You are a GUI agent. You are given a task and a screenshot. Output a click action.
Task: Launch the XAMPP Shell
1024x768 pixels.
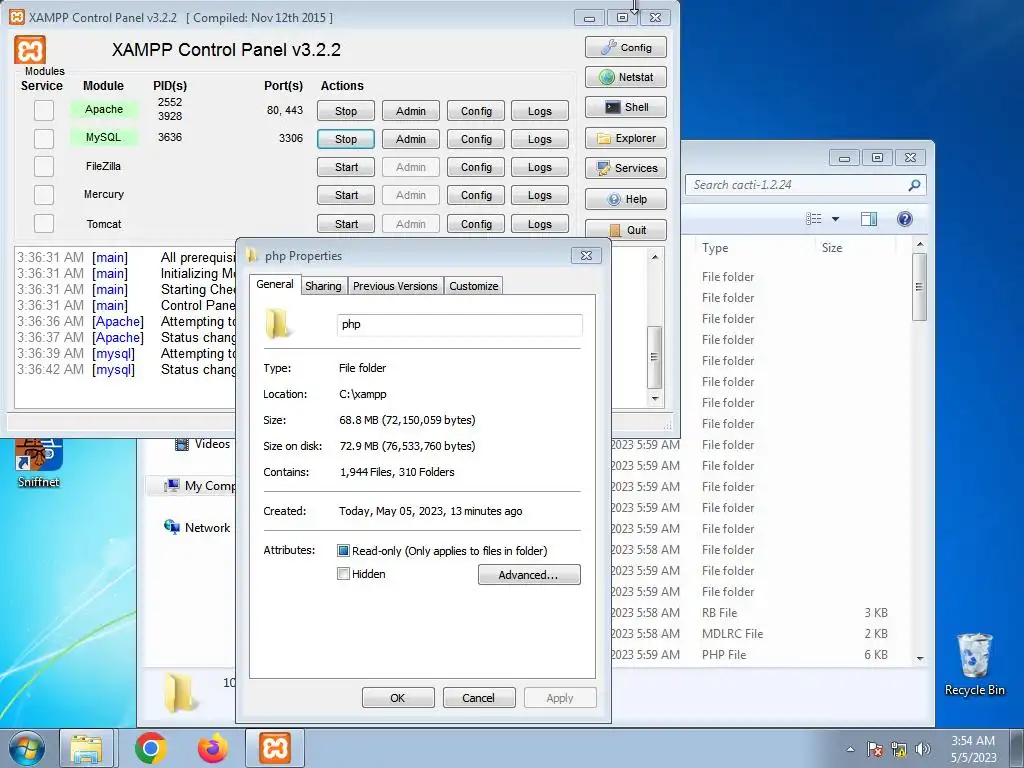coord(626,107)
